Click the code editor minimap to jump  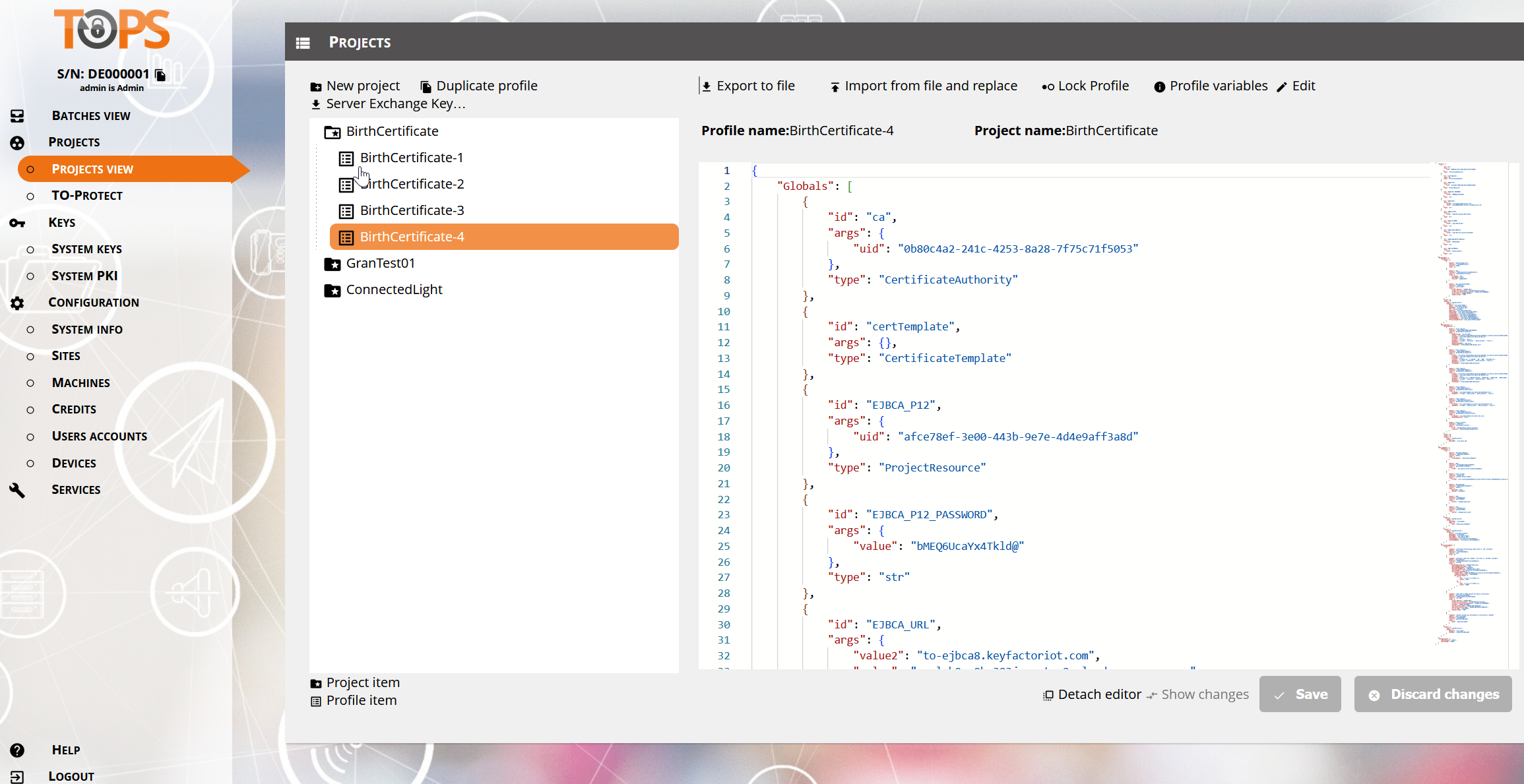pyautogui.click(x=1470, y=396)
